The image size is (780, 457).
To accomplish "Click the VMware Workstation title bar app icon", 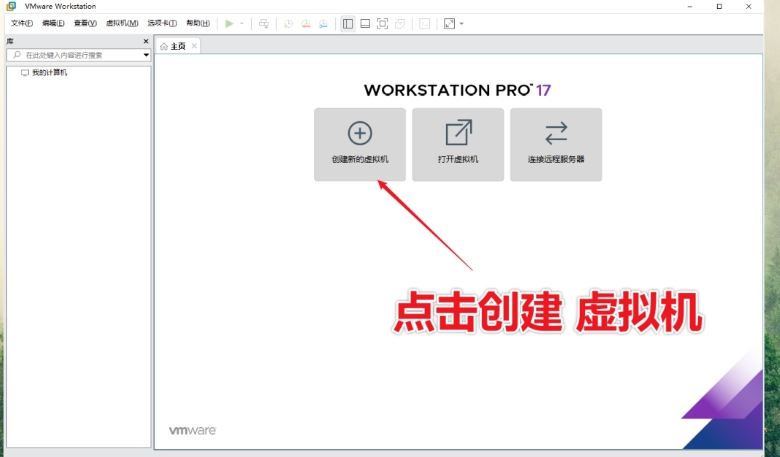I will pos(11,6).
